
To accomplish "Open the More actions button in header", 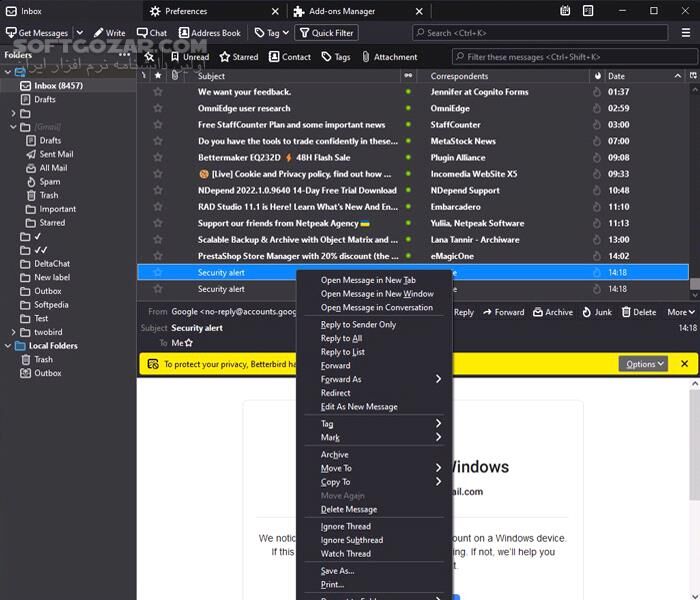I will tap(681, 312).
